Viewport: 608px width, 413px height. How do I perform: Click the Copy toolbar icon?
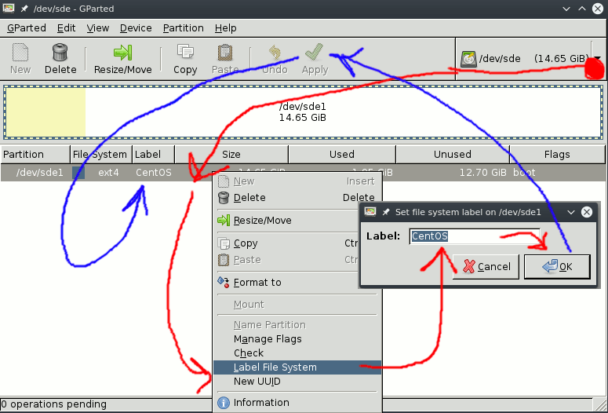coord(185,52)
